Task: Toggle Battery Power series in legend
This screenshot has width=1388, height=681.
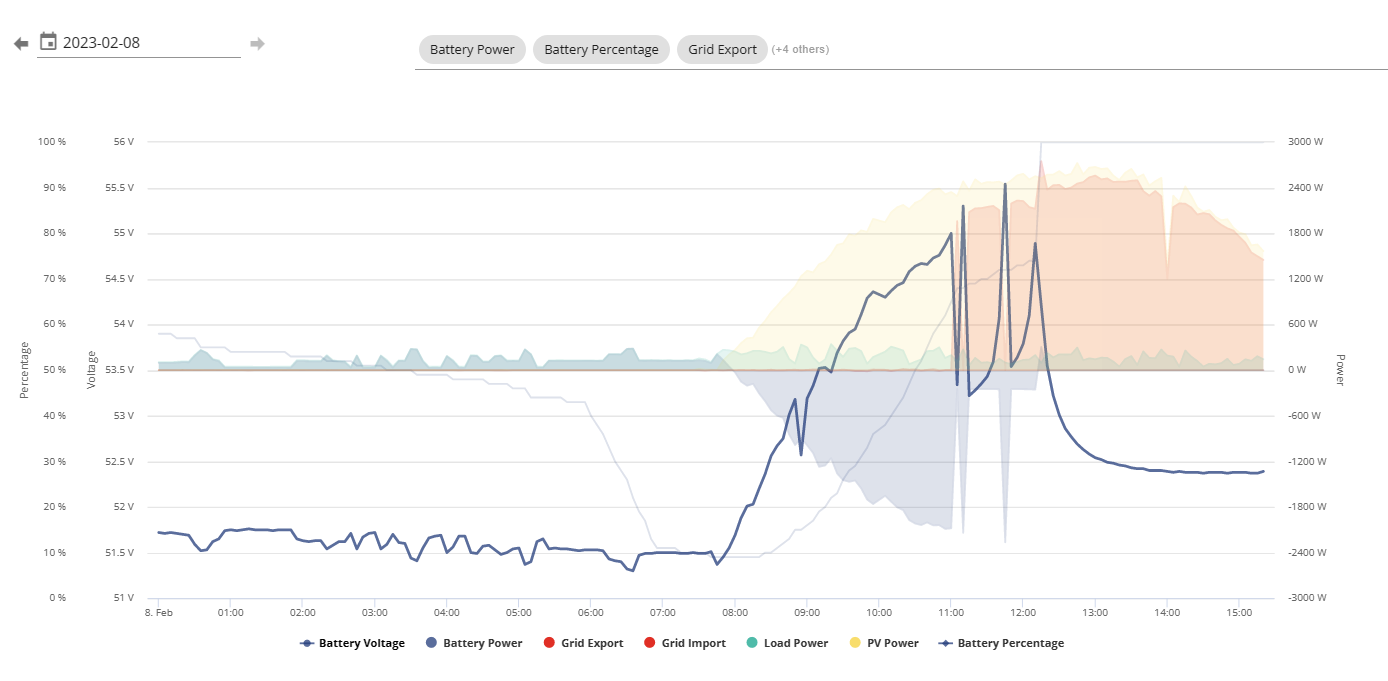Action: coord(474,643)
